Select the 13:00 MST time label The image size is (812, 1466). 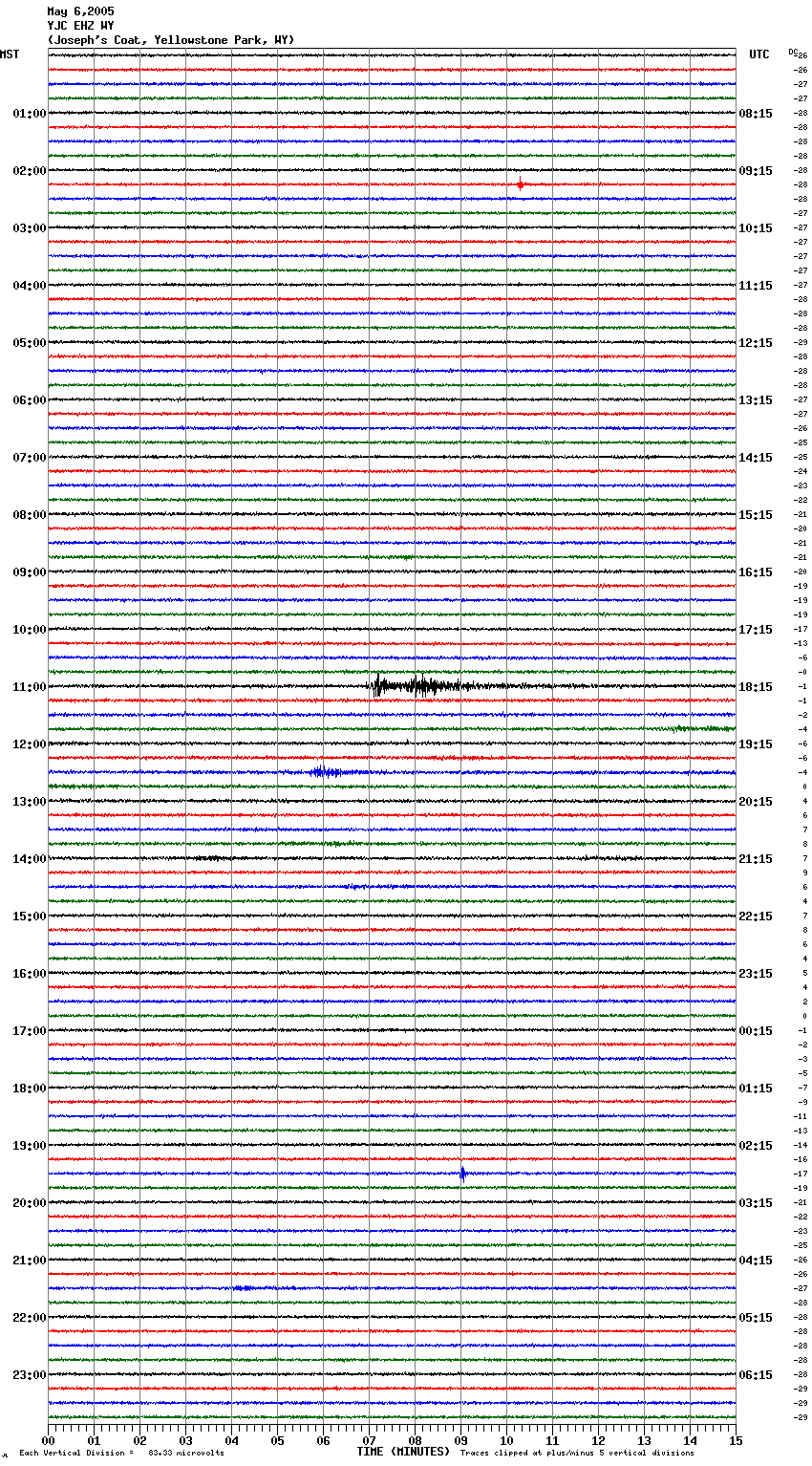(x=30, y=802)
